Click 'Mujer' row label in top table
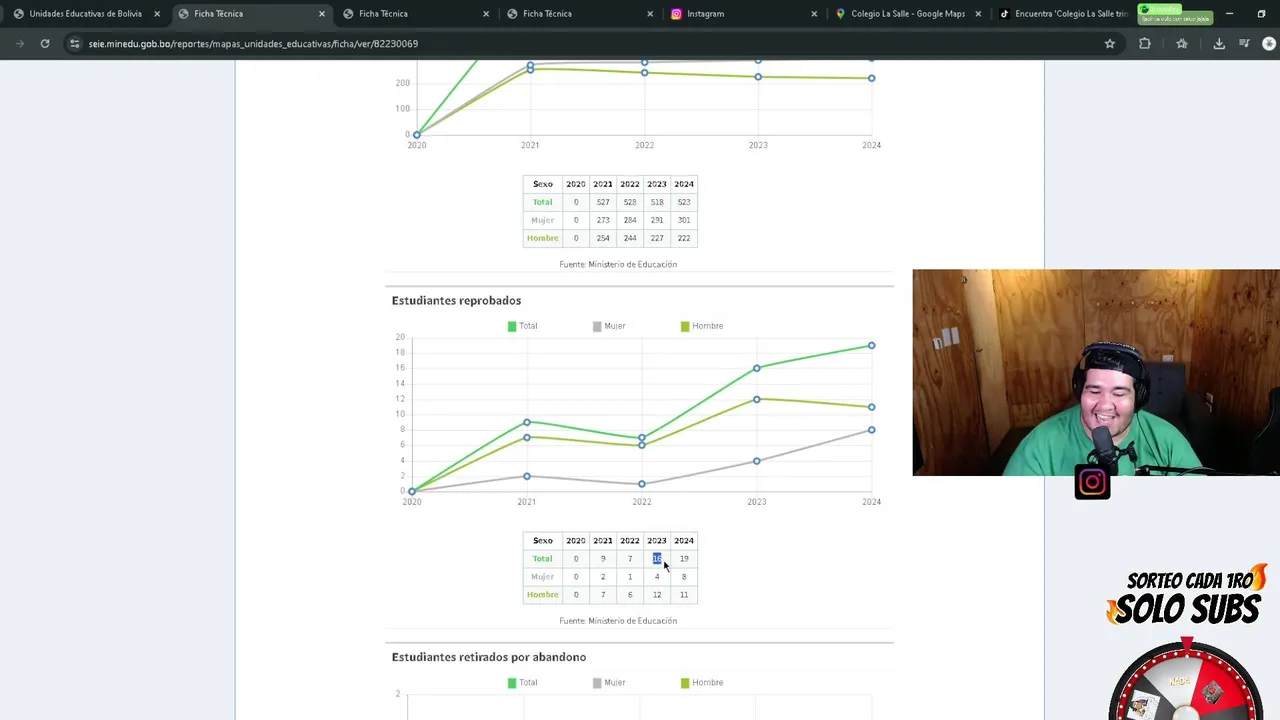 pyautogui.click(x=543, y=220)
